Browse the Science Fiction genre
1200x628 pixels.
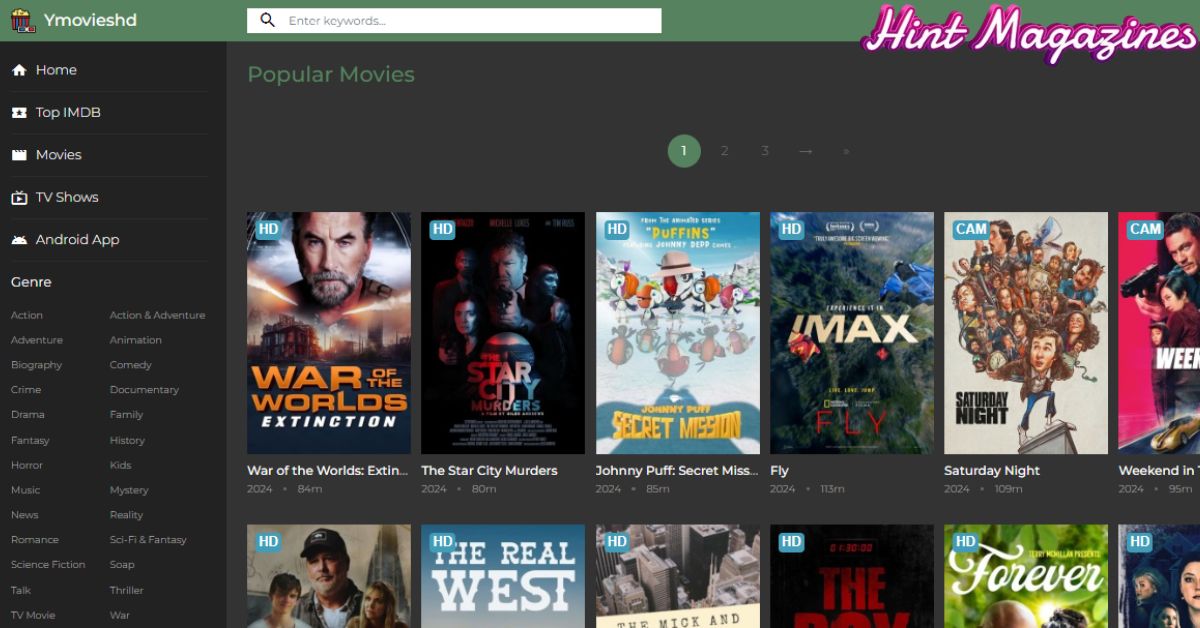48,565
